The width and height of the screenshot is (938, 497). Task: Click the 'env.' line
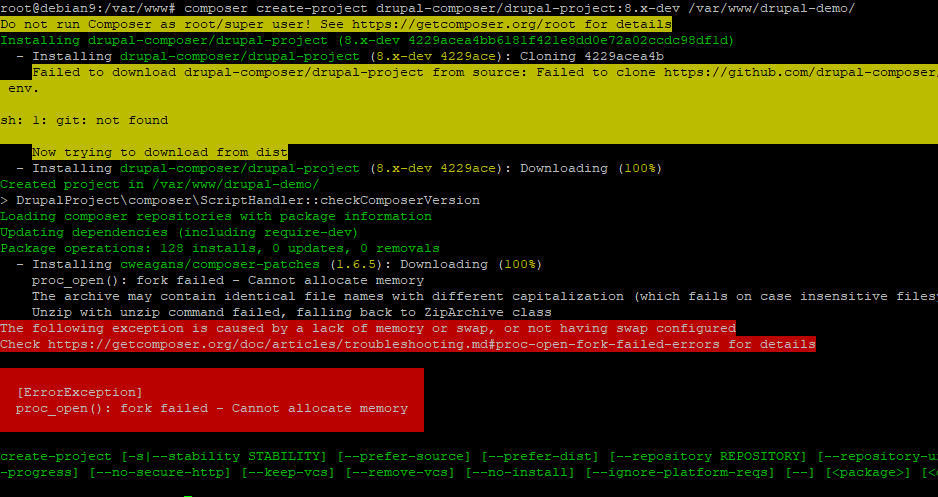click(x=24, y=89)
